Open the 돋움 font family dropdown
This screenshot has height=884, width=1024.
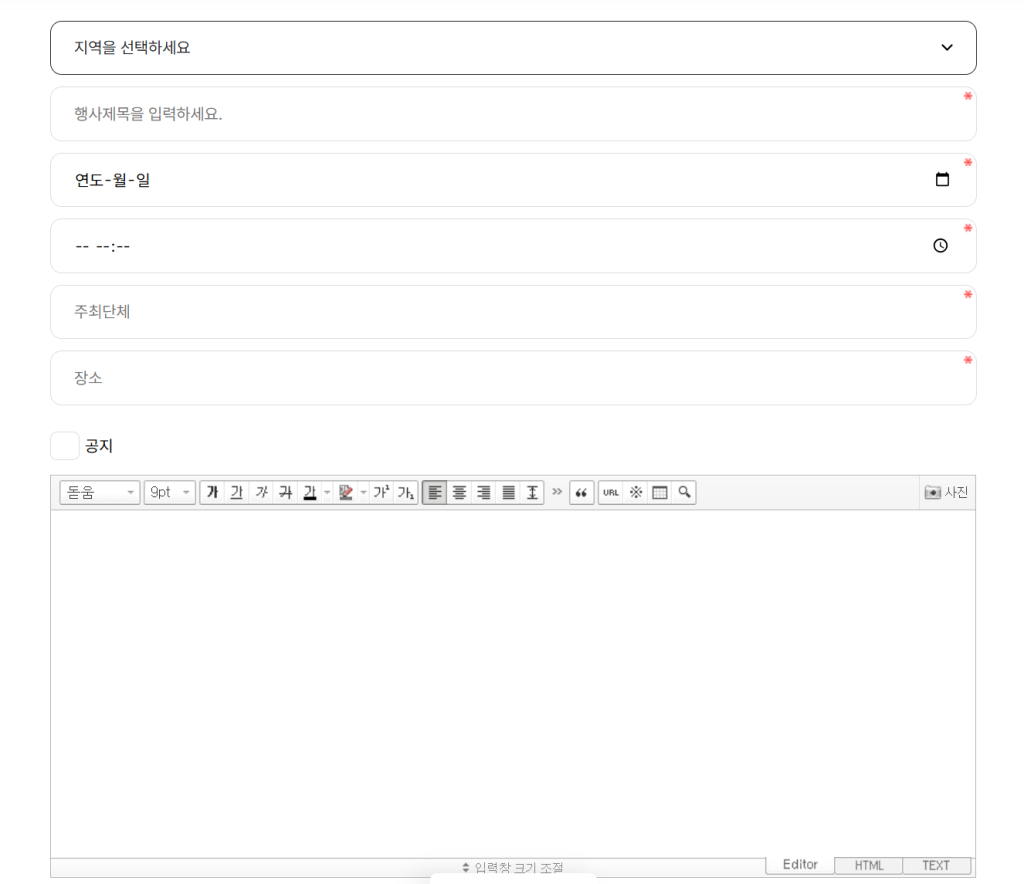pos(99,492)
